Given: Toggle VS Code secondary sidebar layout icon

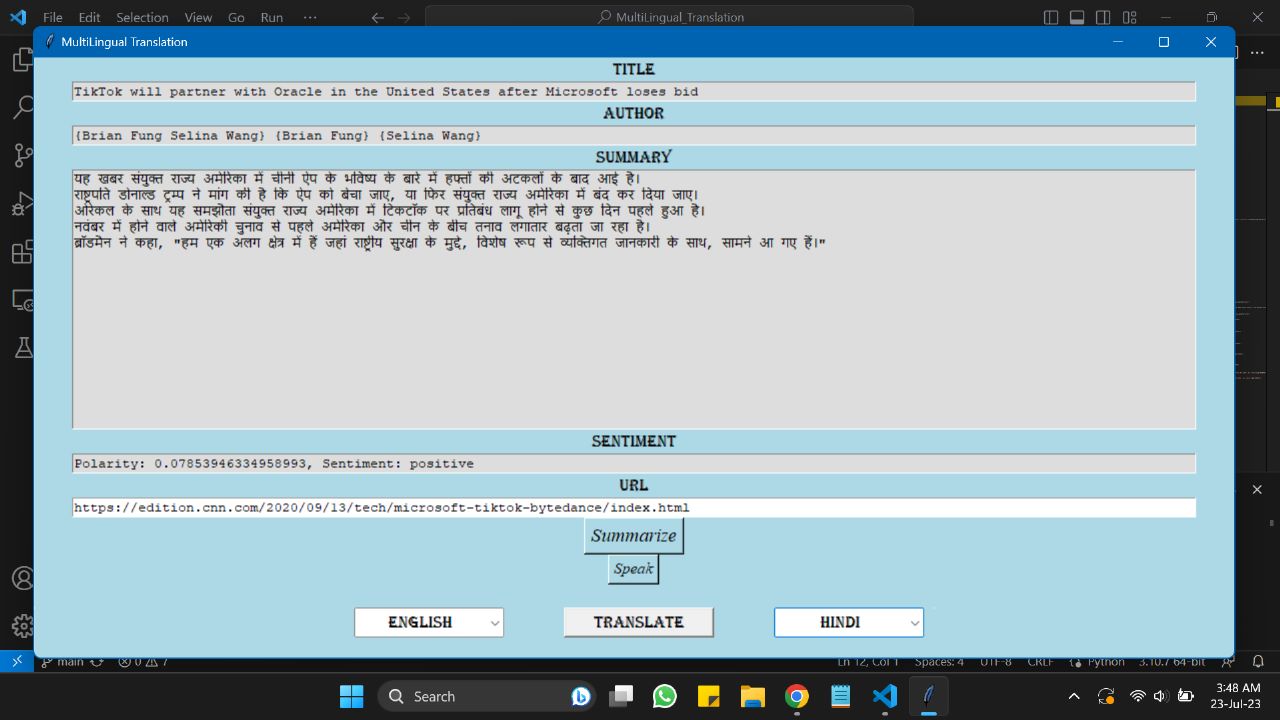Looking at the screenshot, I should point(1103,17).
